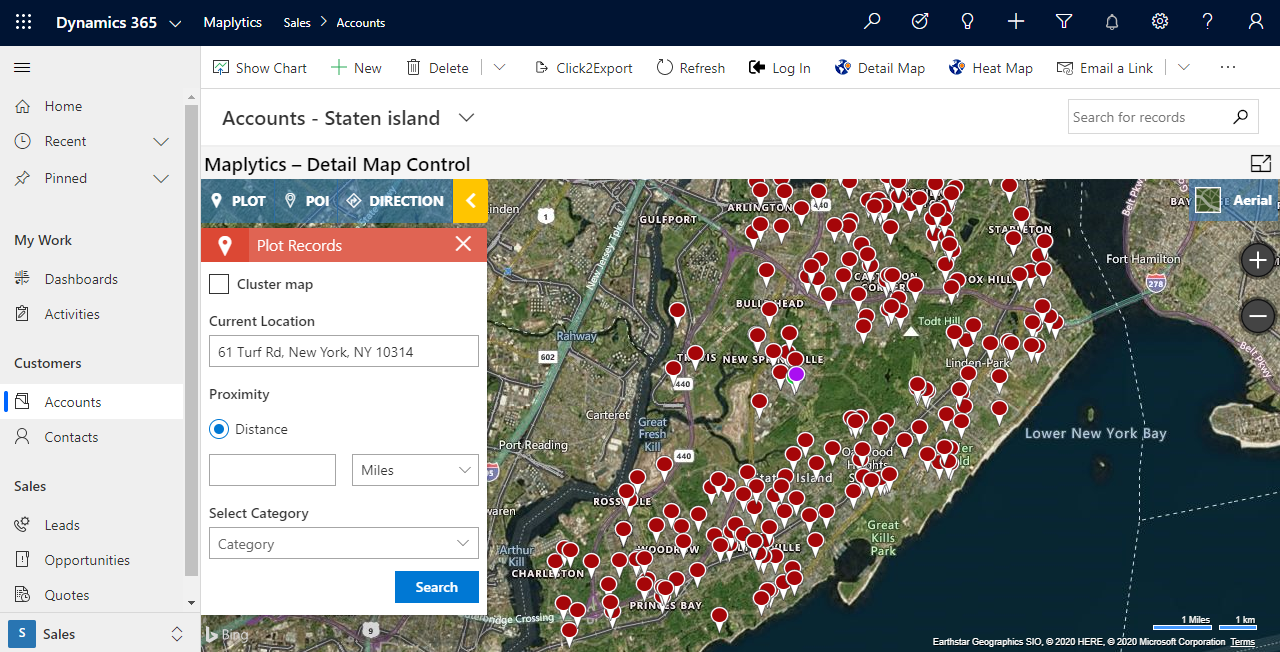The width and height of the screenshot is (1280, 652).
Task: Open the notifications bell icon
Action: coord(1112,22)
